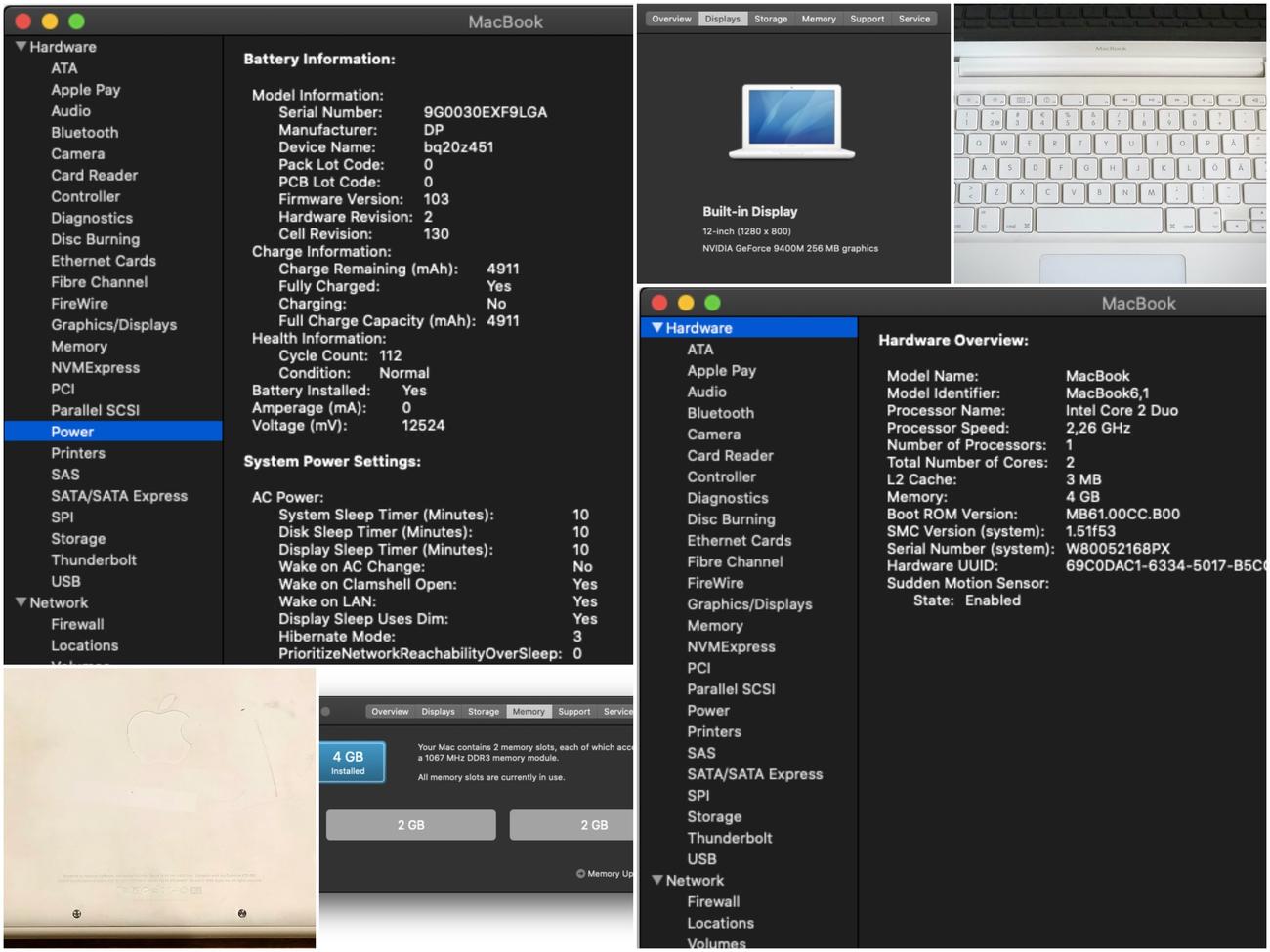Select Bluetooth in the Battery Information window sidebar

pos(85,133)
